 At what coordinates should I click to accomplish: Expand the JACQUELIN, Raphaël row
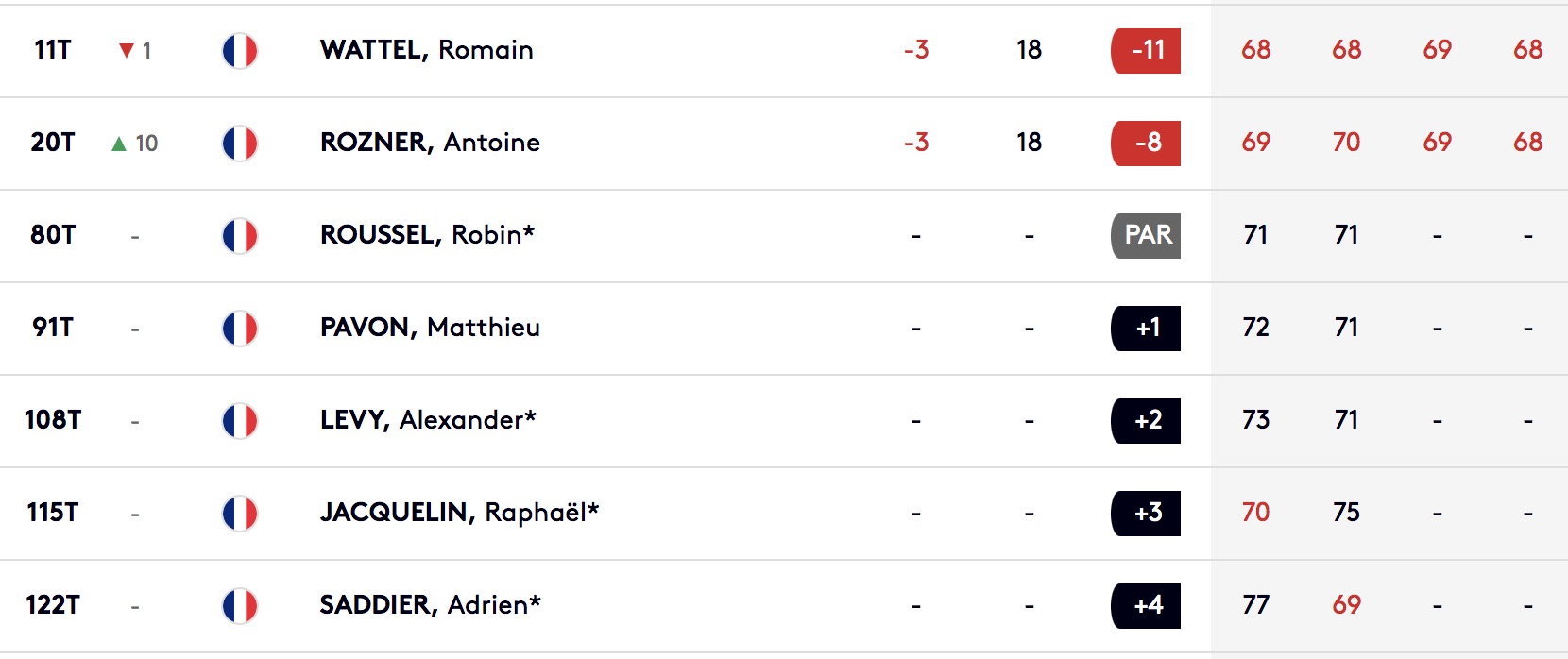pyautogui.click(x=784, y=514)
